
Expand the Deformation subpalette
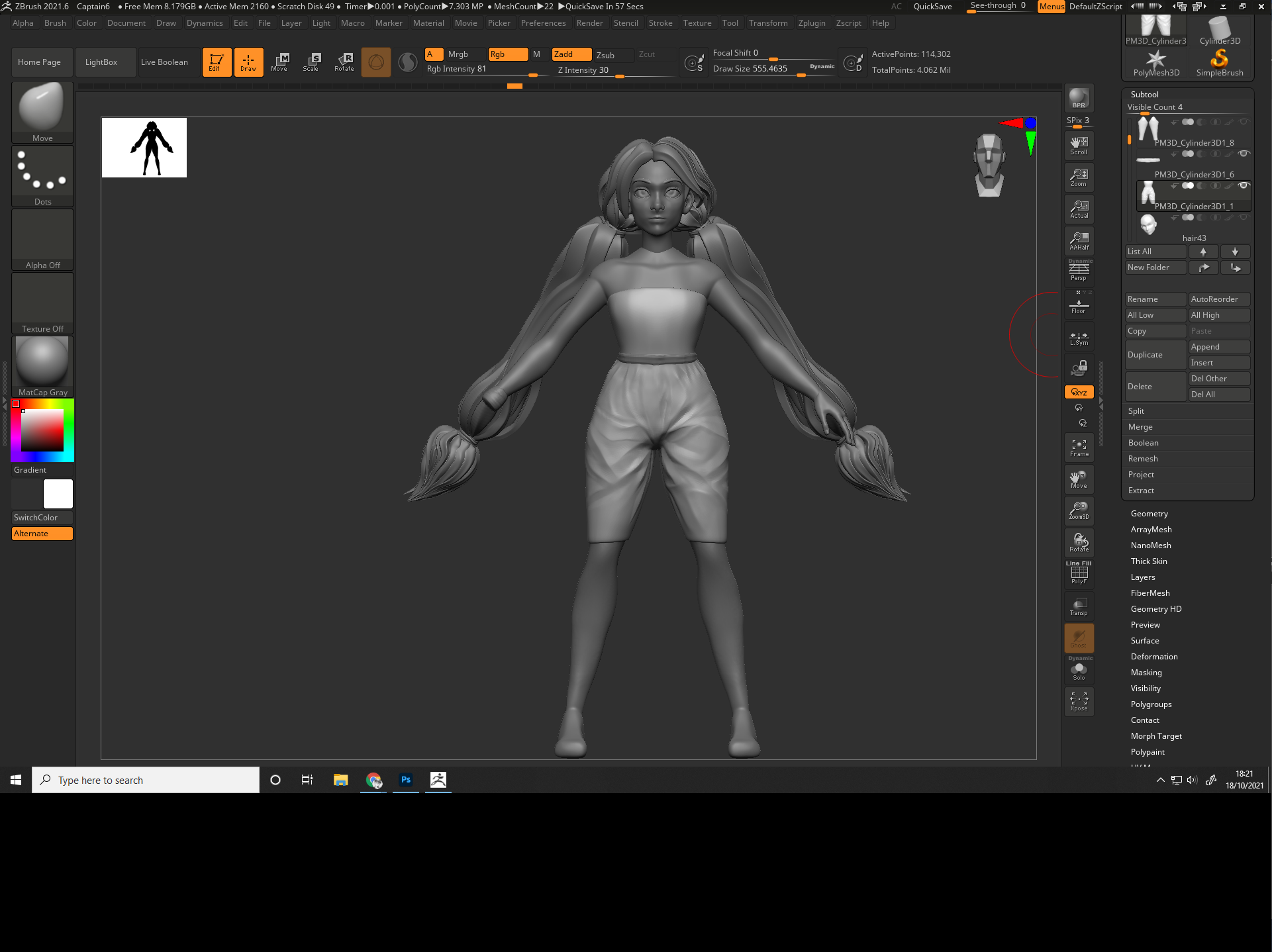point(1153,657)
